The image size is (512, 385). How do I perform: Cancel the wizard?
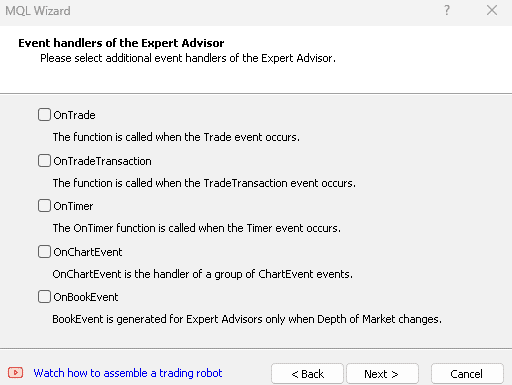(467, 374)
